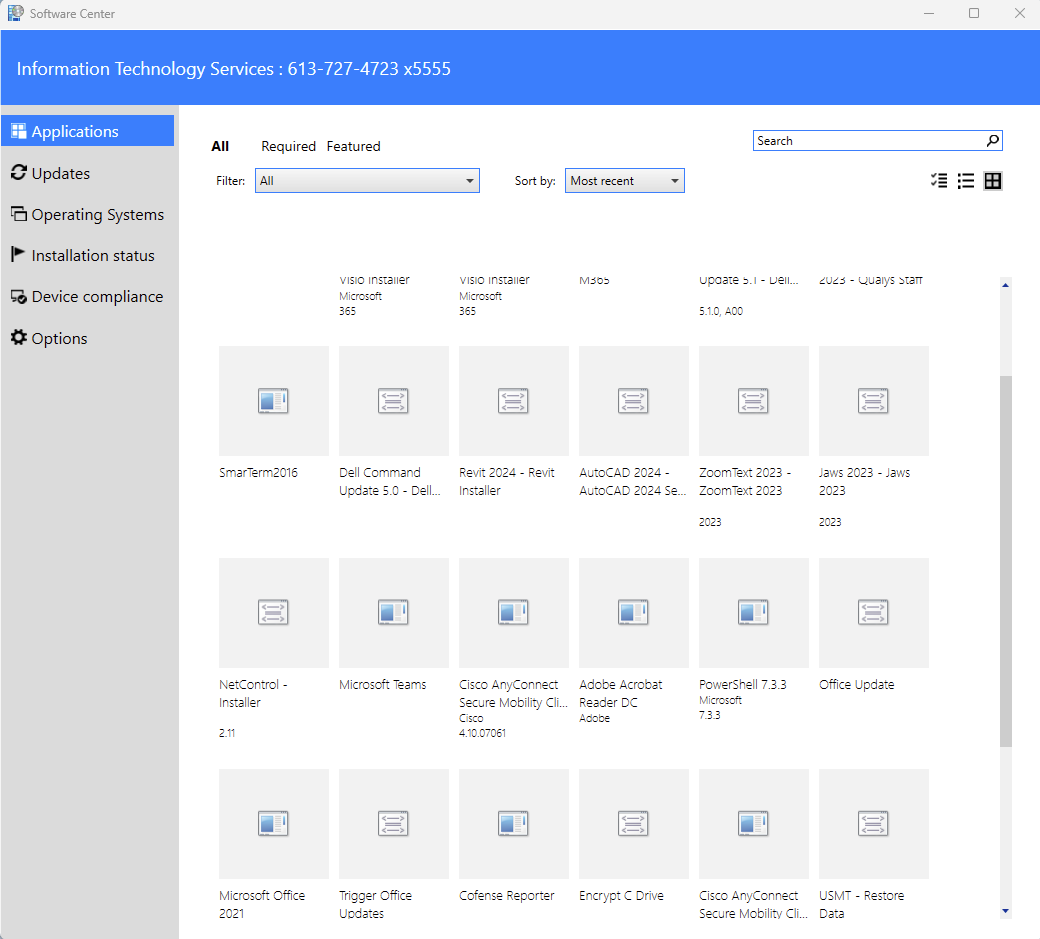The image size is (1040, 939).
Task: Open the Options section
Action: click(x=57, y=338)
